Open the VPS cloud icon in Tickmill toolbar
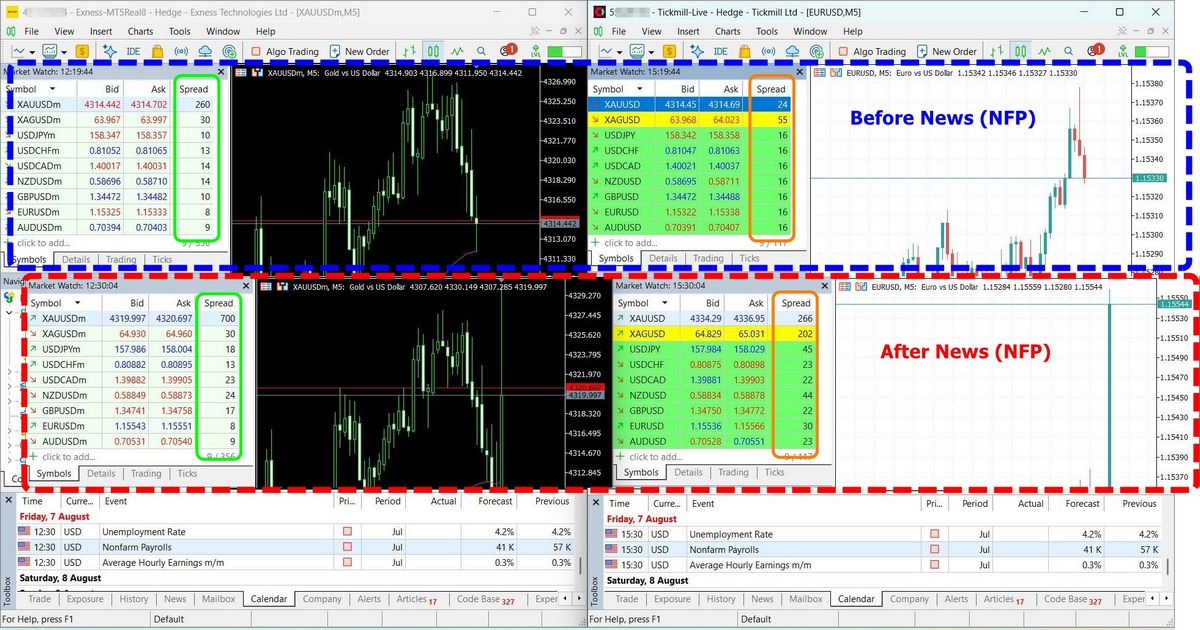1200x630 pixels. (792, 51)
